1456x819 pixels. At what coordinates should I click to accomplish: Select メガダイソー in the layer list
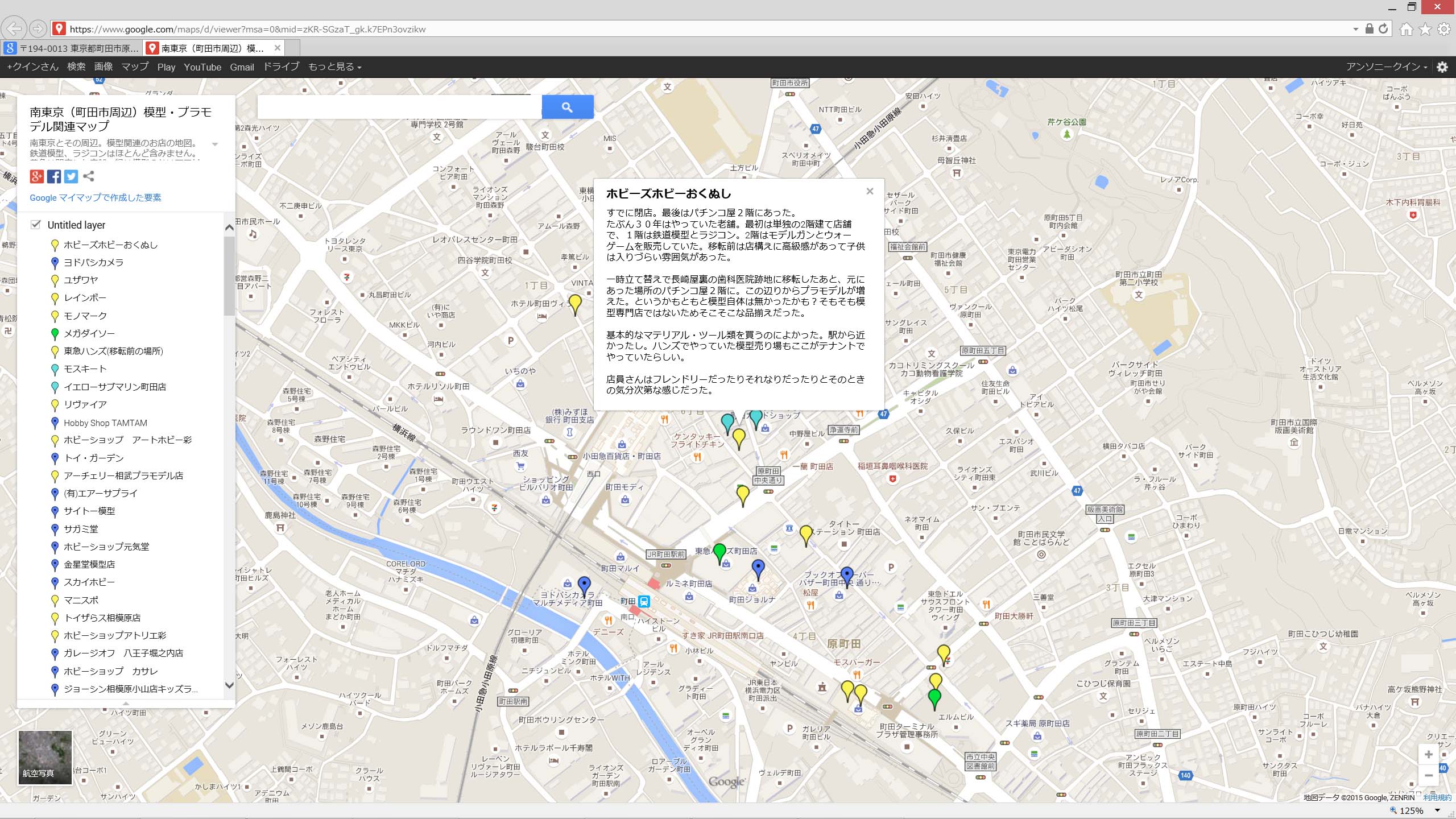[89, 333]
